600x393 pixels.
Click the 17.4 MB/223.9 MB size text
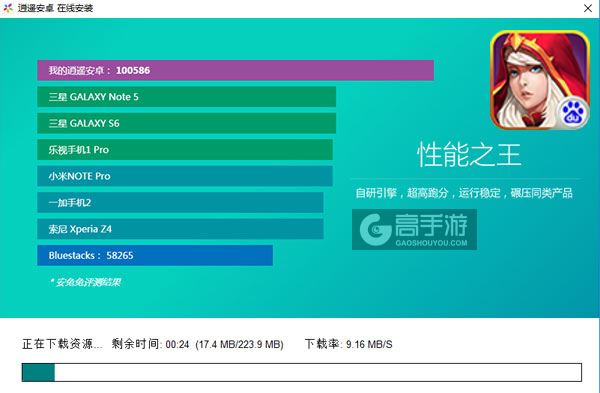coord(240,345)
